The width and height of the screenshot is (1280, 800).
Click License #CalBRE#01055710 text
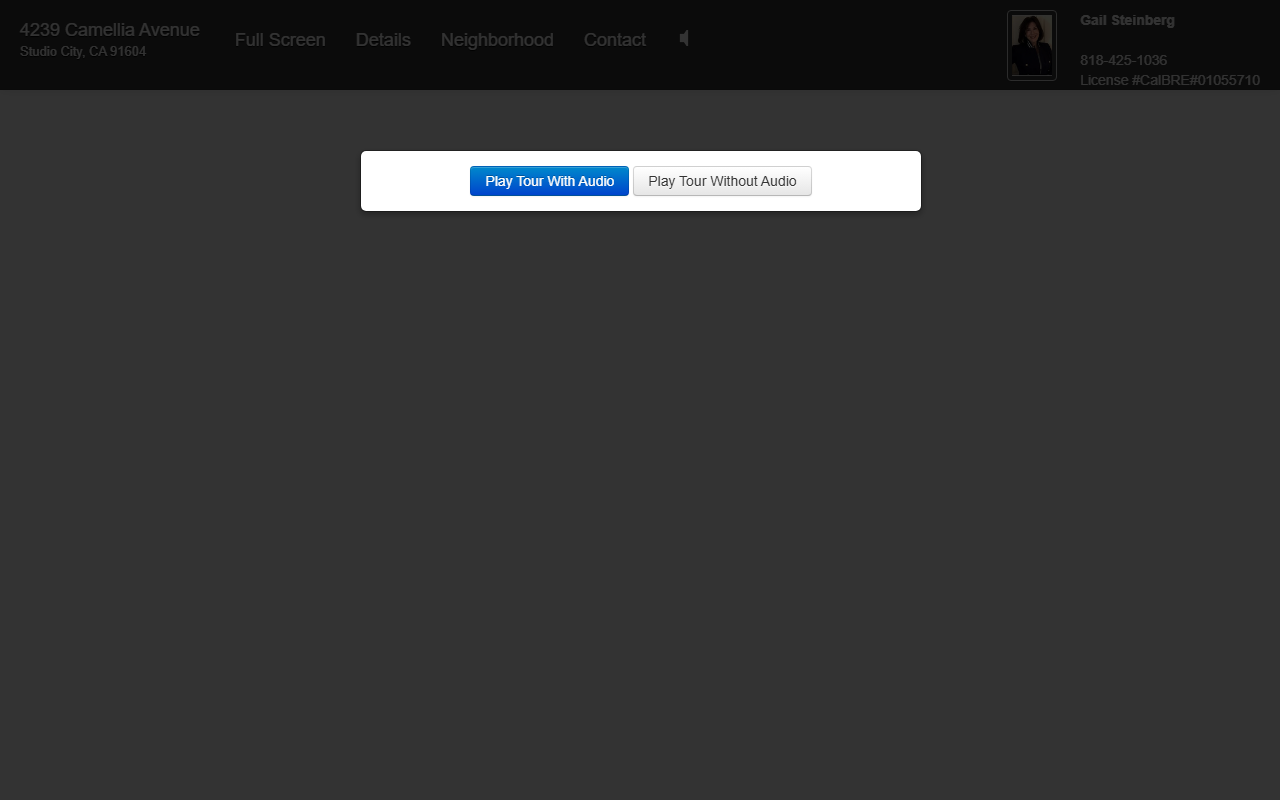(x=1170, y=80)
